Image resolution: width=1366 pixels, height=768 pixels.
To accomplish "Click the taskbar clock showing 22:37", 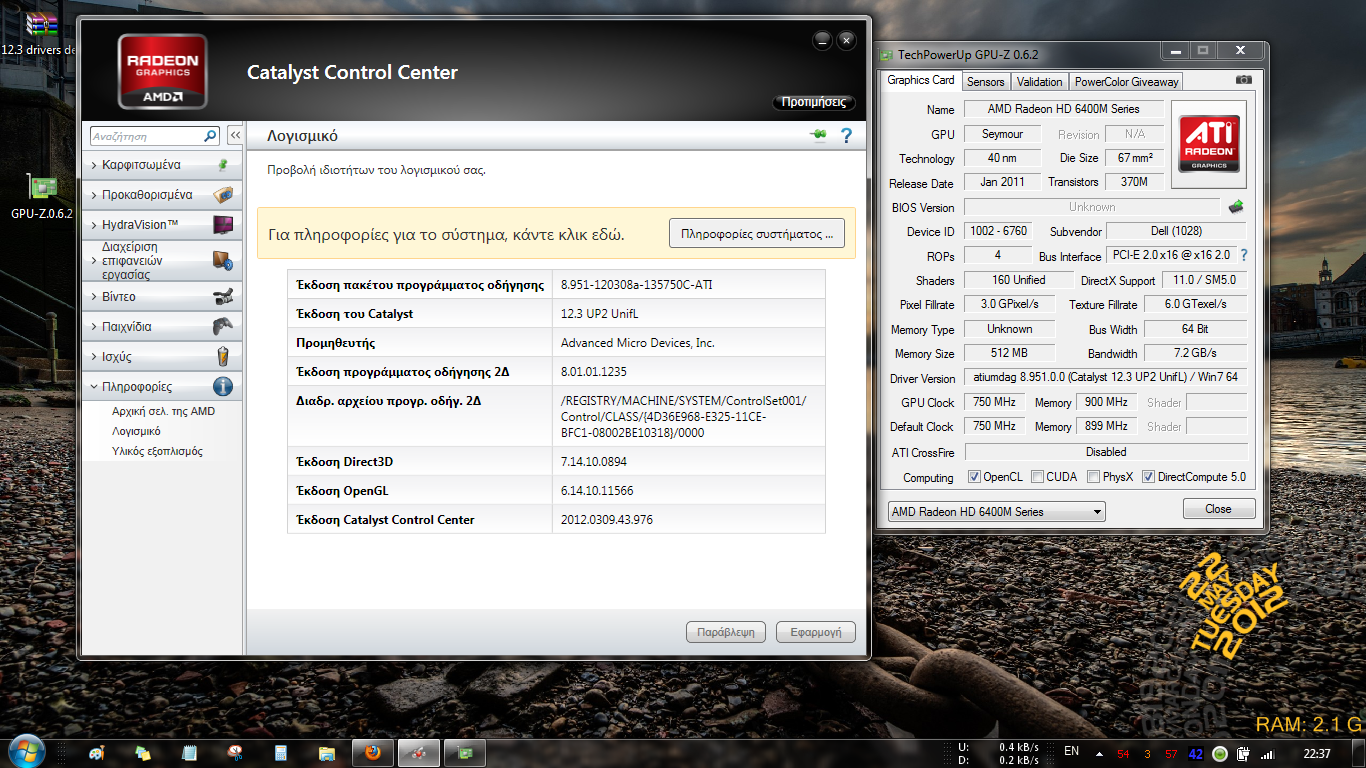I will pyautogui.click(x=1317, y=753).
